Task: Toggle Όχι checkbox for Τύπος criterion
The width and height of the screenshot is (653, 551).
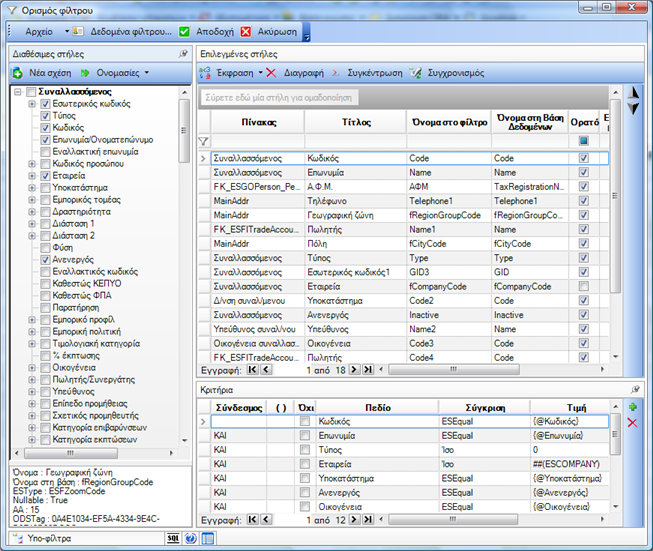Action: [305, 449]
